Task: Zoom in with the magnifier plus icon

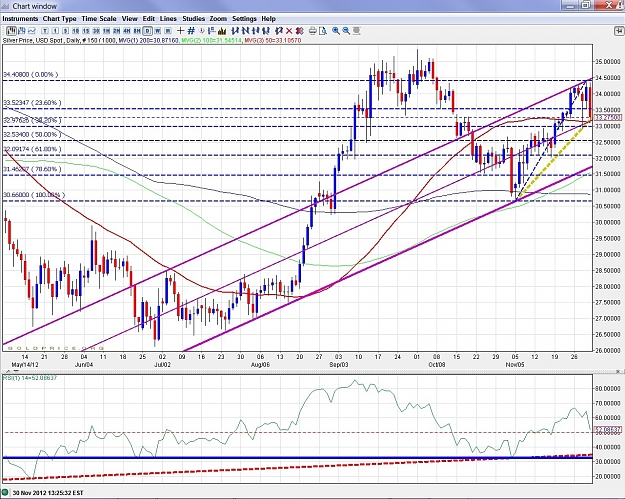Action: 336,31
